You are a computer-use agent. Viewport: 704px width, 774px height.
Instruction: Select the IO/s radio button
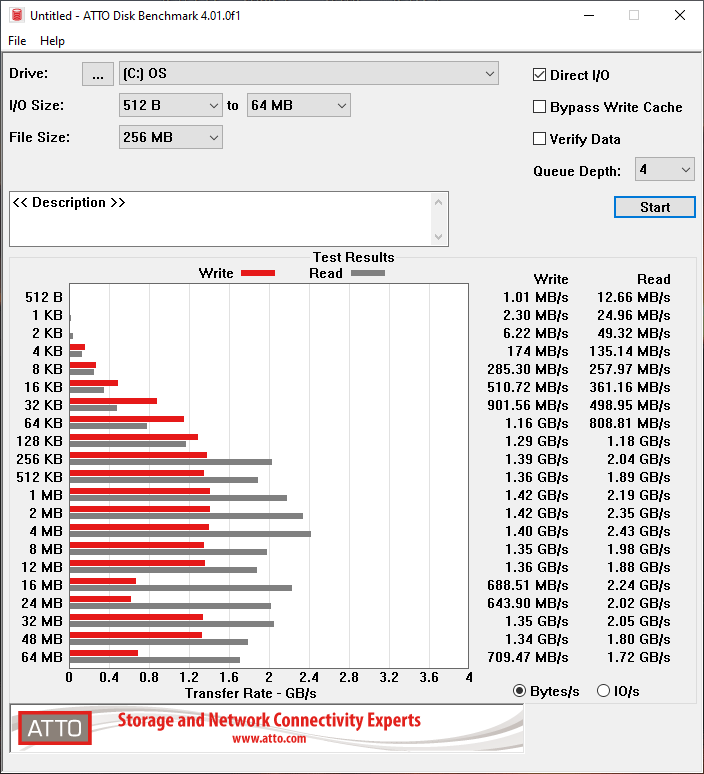(x=603, y=691)
